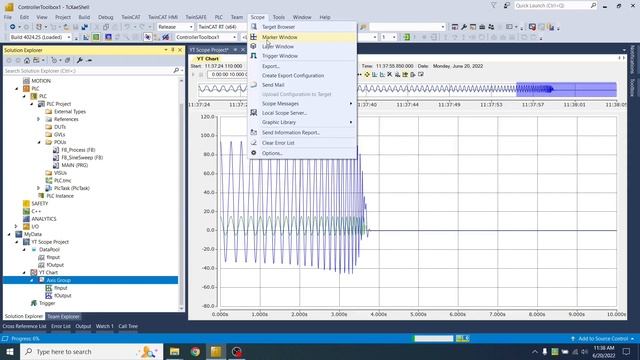Select Trigger node in scope project

pyautogui.click(x=47, y=303)
